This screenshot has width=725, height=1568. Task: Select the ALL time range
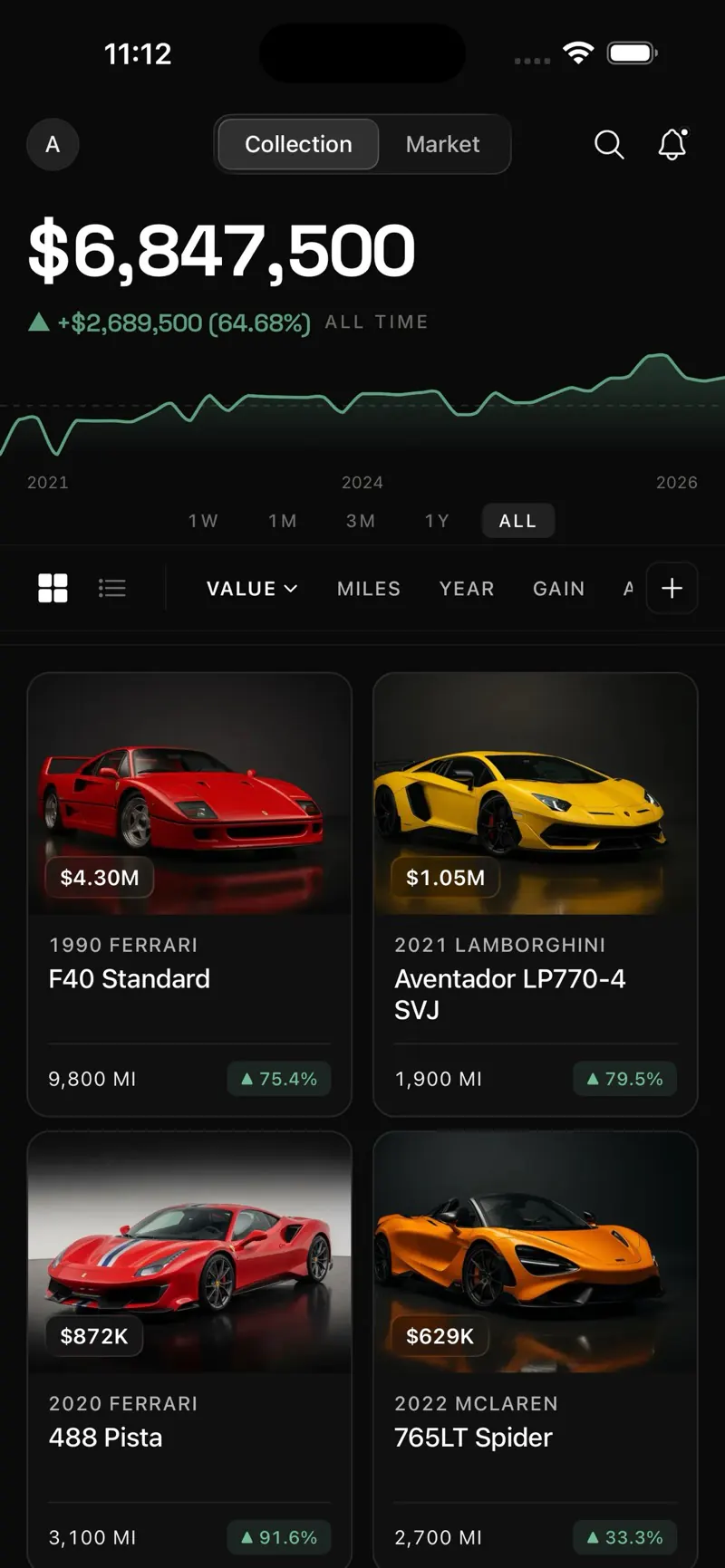(517, 521)
